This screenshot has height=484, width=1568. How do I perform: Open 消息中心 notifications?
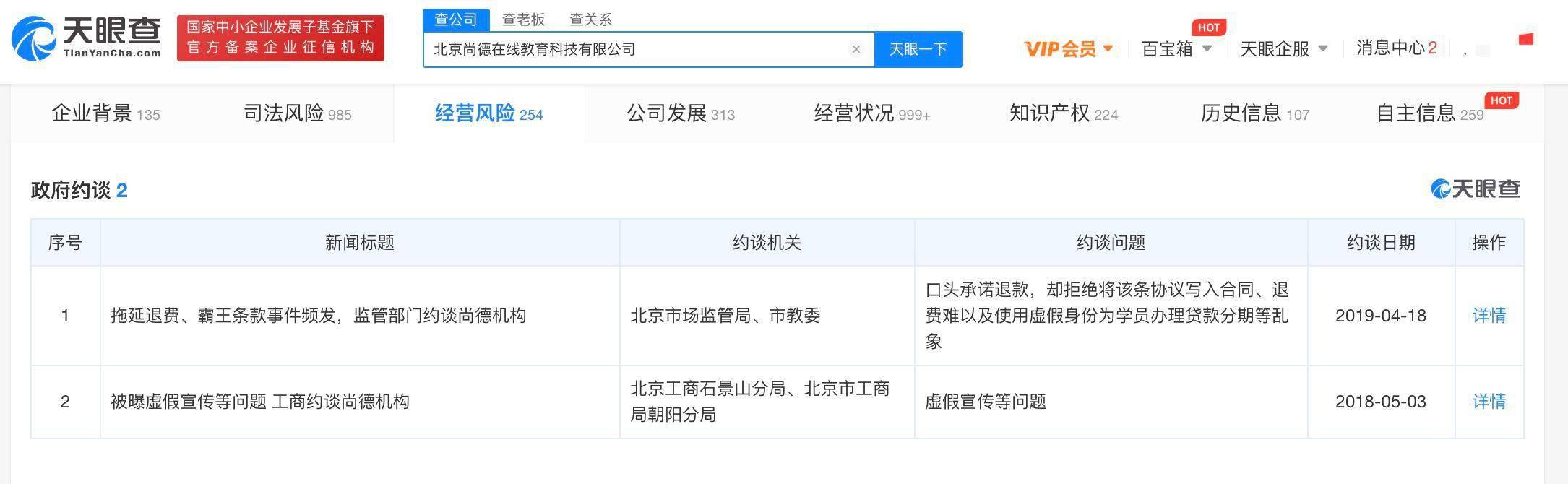[x=1396, y=48]
